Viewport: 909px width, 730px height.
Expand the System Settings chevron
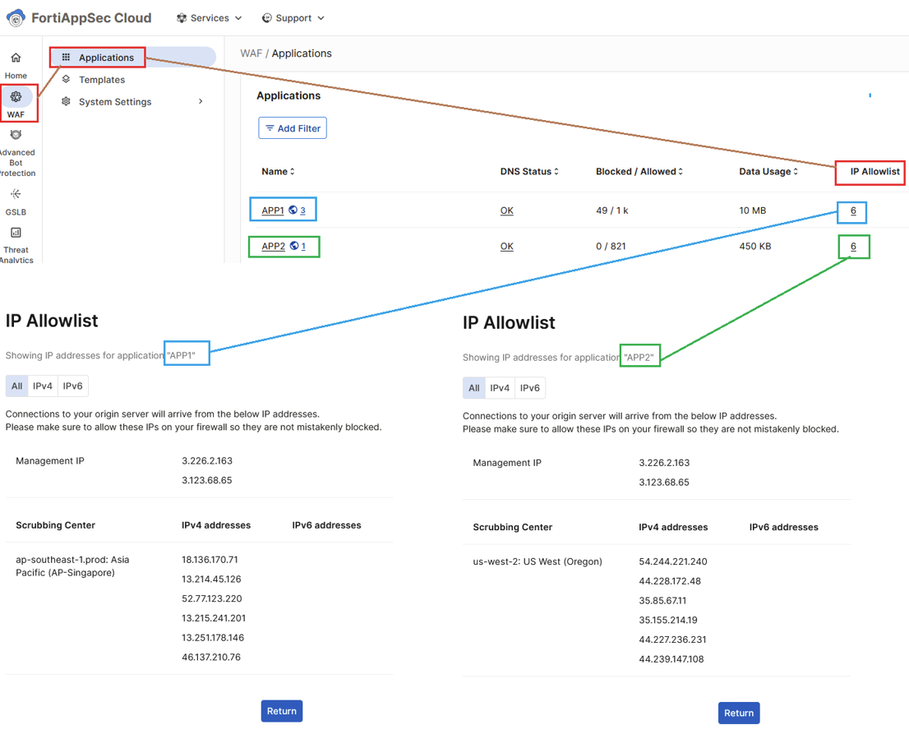tap(201, 101)
